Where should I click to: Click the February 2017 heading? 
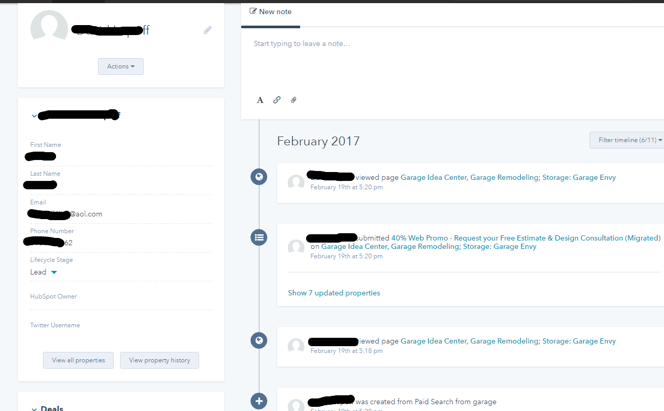(318, 141)
